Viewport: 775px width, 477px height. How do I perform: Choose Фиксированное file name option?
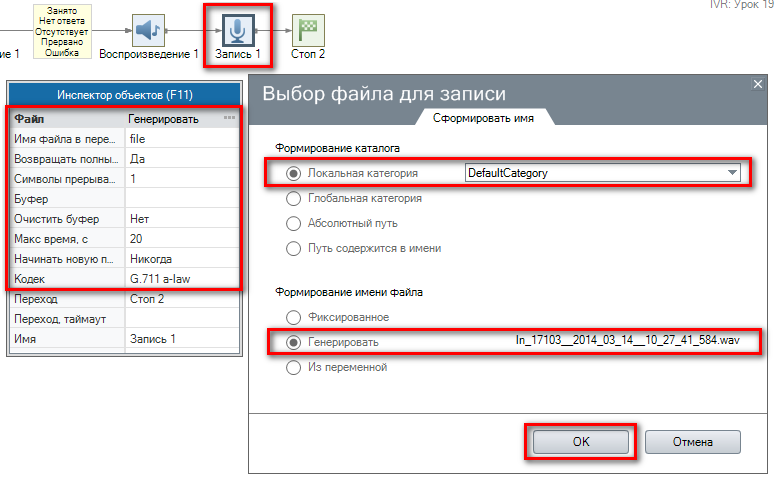(x=294, y=317)
